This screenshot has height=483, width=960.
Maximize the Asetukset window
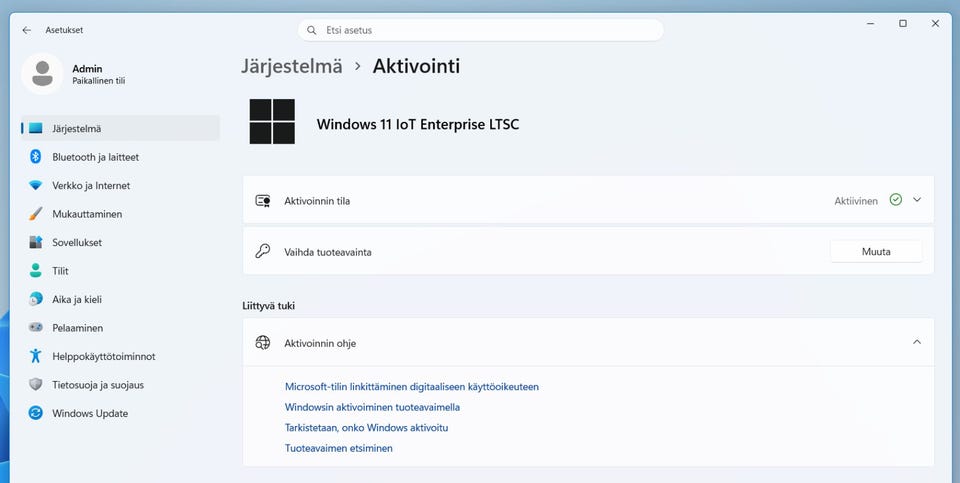[x=903, y=24]
